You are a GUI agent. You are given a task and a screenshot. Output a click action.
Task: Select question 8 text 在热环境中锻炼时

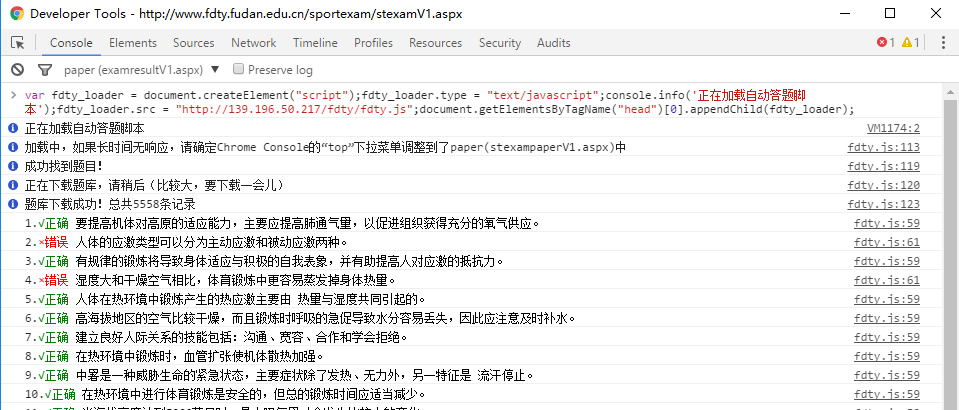[x=121, y=356]
